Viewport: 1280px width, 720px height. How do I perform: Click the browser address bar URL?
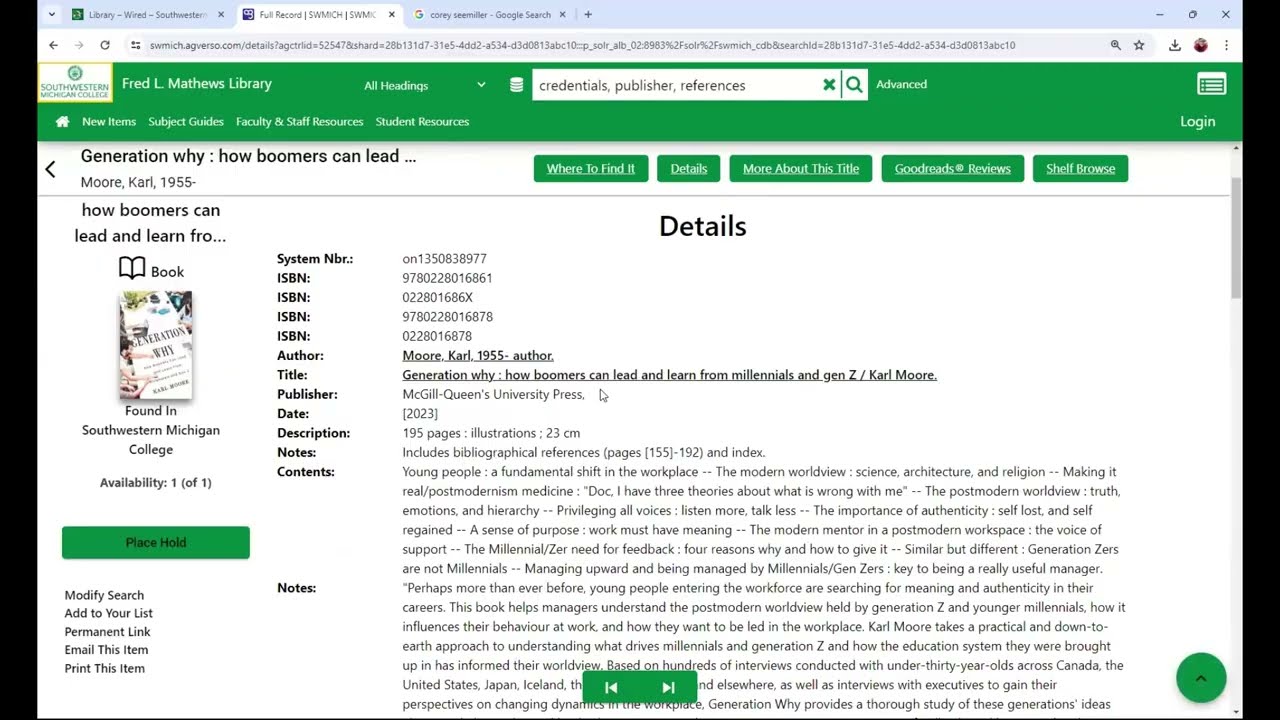[582, 45]
